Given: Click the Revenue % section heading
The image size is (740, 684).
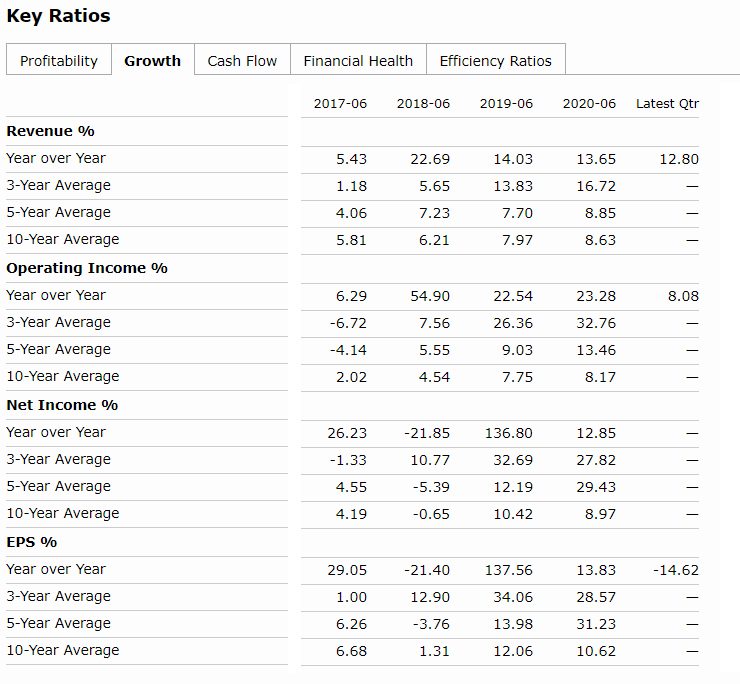Looking at the screenshot, I should [50, 131].
